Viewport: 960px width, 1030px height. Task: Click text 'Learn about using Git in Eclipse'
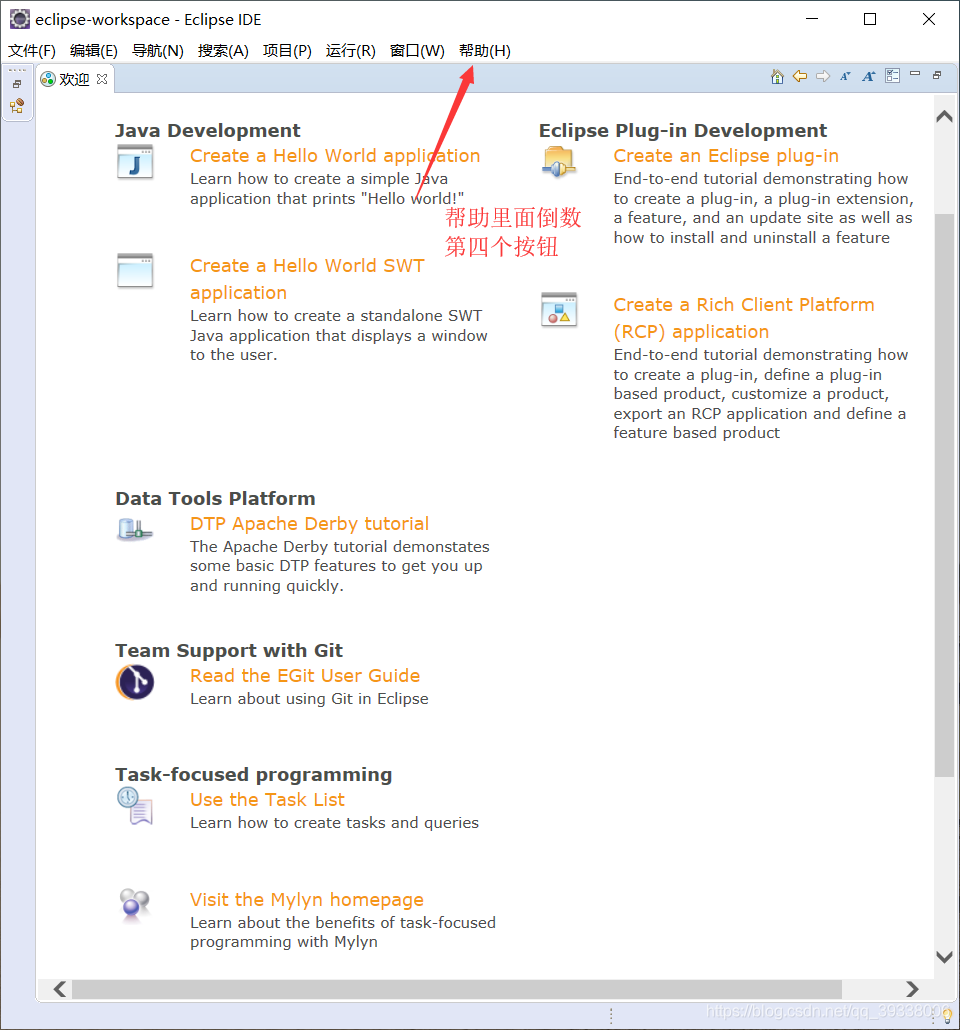(x=309, y=698)
